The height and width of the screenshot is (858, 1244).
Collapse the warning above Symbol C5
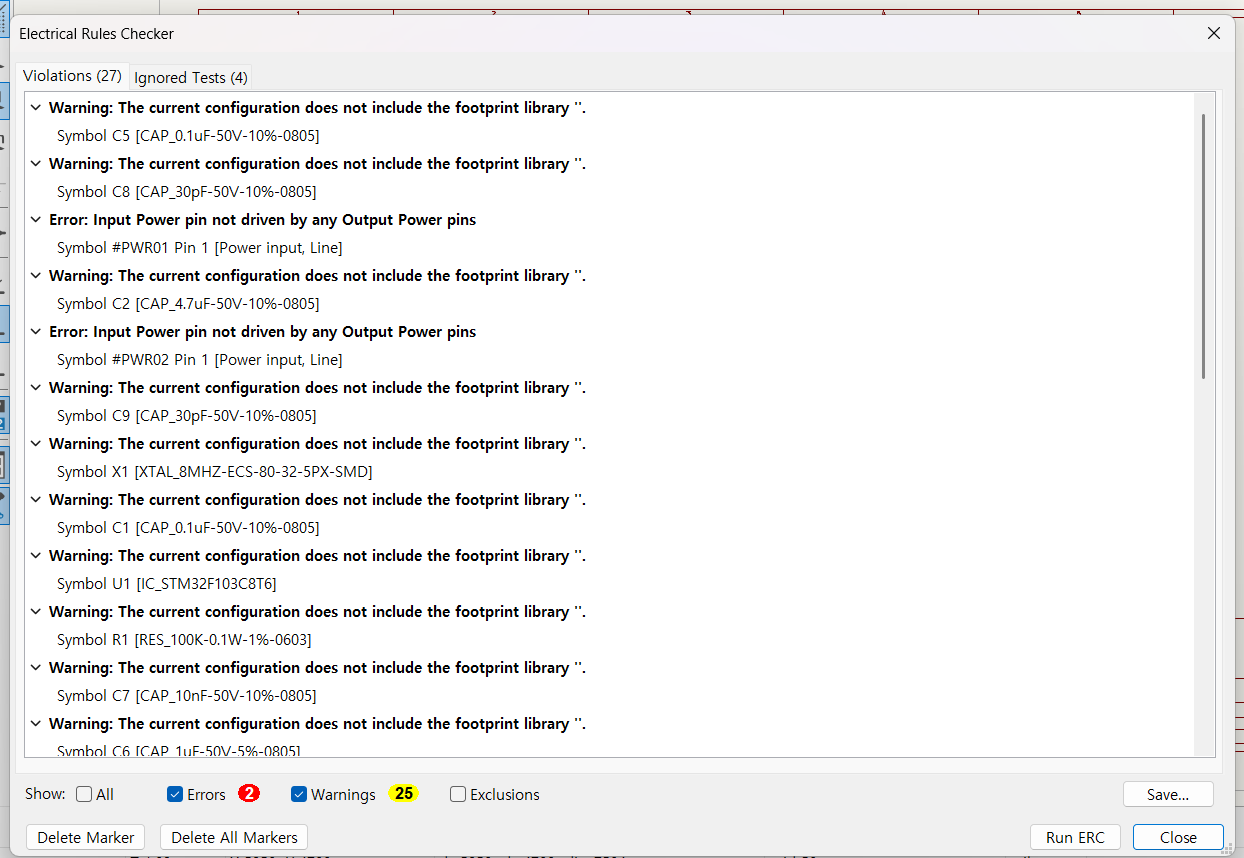pyautogui.click(x=36, y=108)
